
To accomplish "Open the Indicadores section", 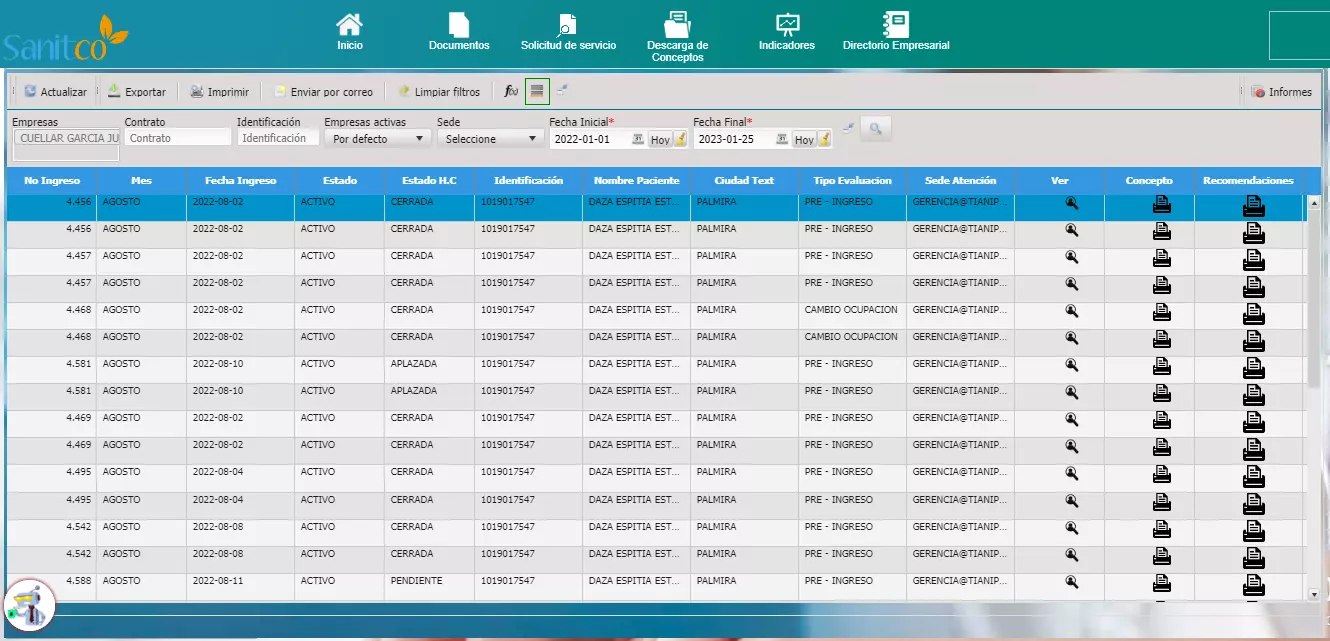I will coord(787,31).
